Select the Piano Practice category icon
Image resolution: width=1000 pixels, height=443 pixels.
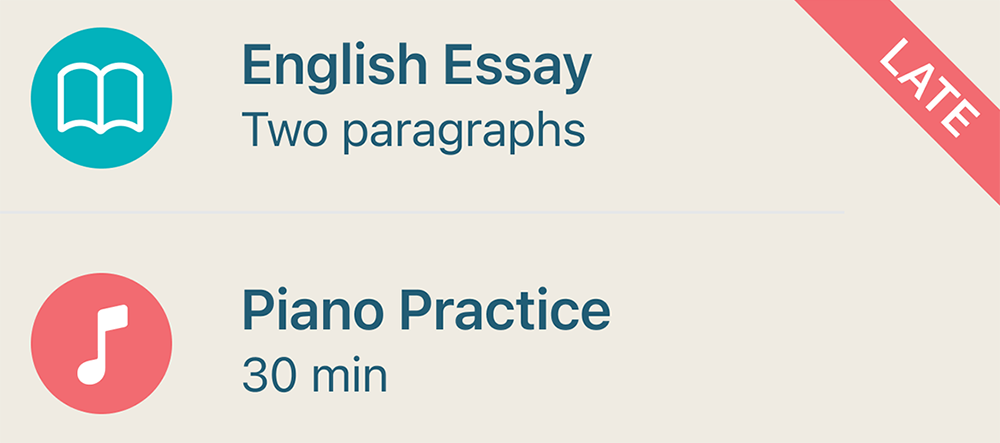[x=101, y=343]
